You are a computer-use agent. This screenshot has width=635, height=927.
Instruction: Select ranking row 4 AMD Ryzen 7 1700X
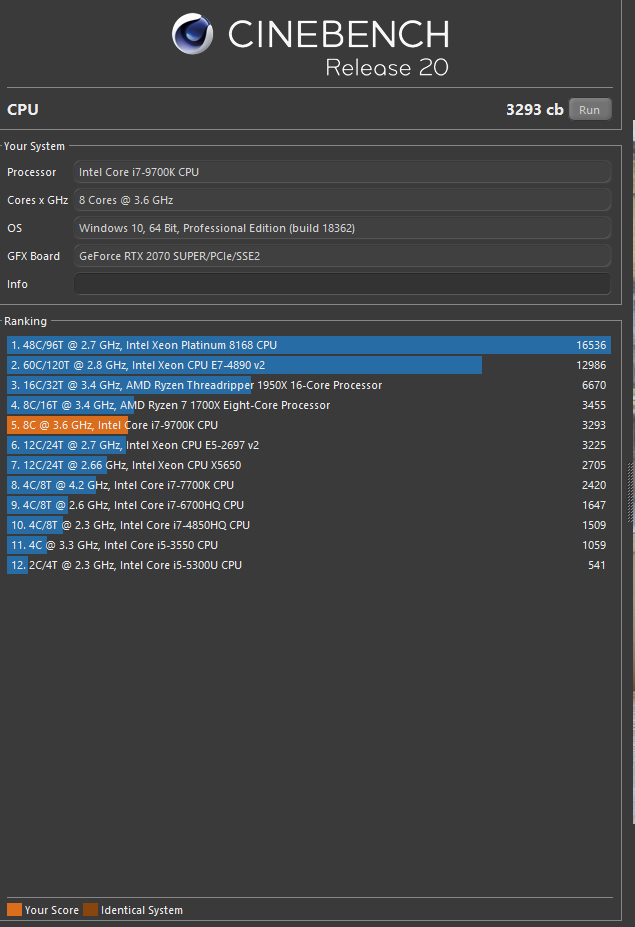click(x=309, y=405)
